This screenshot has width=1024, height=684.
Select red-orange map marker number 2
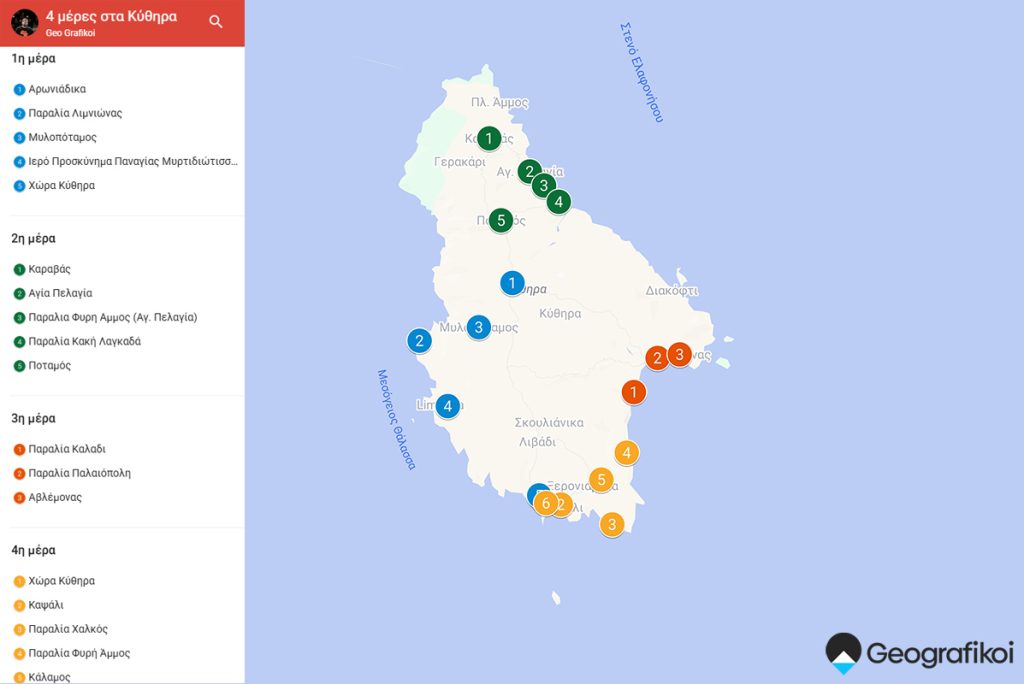pyautogui.click(x=656, y=357)
